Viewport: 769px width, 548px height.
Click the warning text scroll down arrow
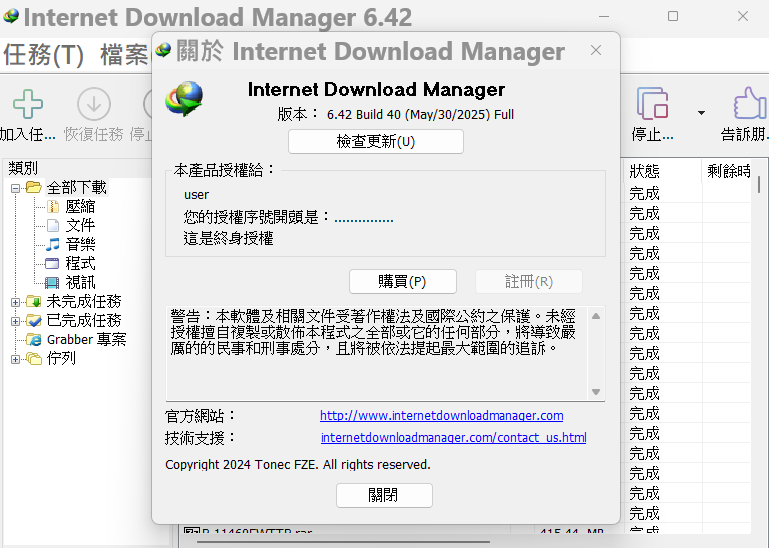point(596,391)
